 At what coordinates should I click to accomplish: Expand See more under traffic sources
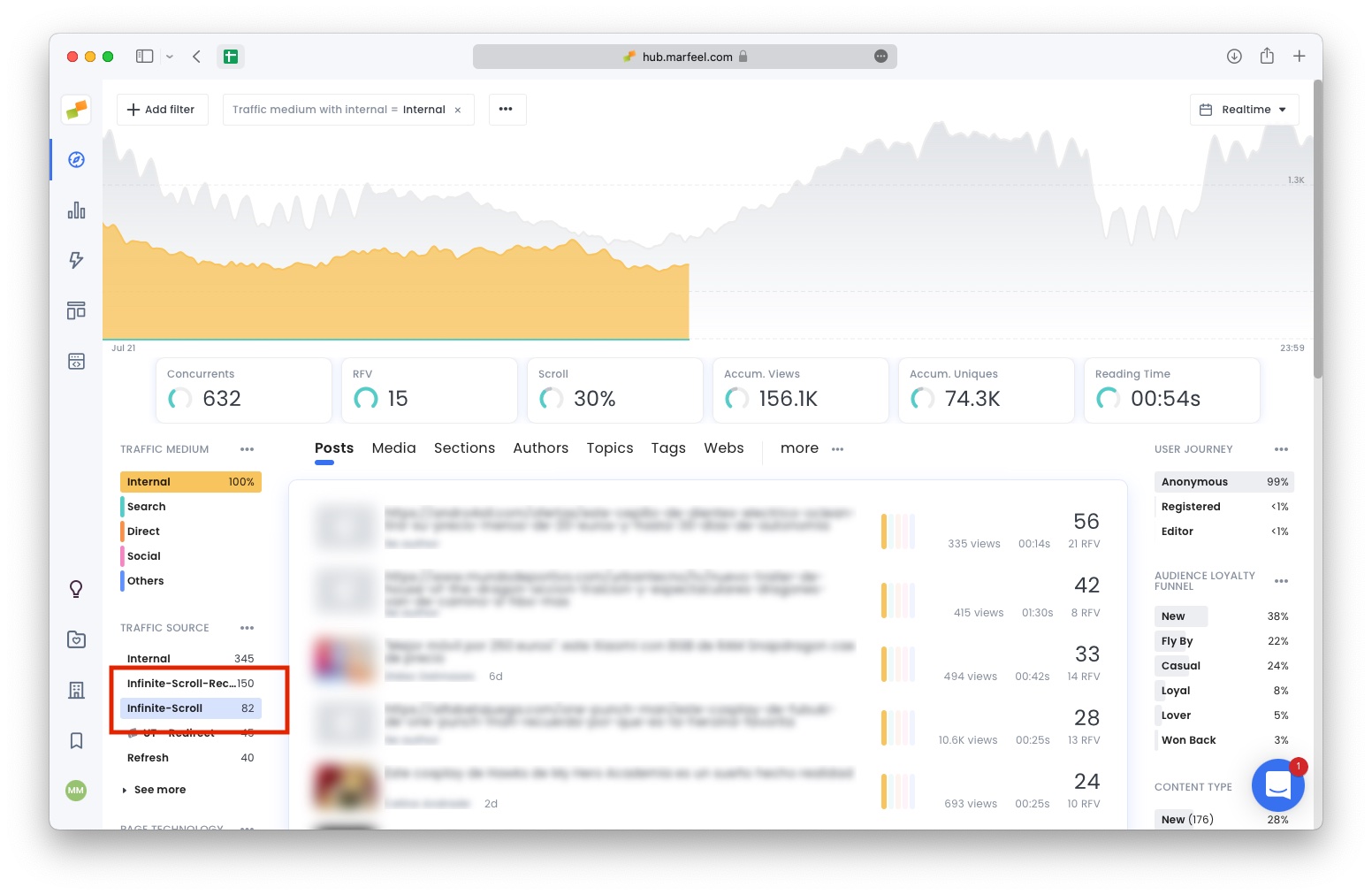click(x=159, y=789)
